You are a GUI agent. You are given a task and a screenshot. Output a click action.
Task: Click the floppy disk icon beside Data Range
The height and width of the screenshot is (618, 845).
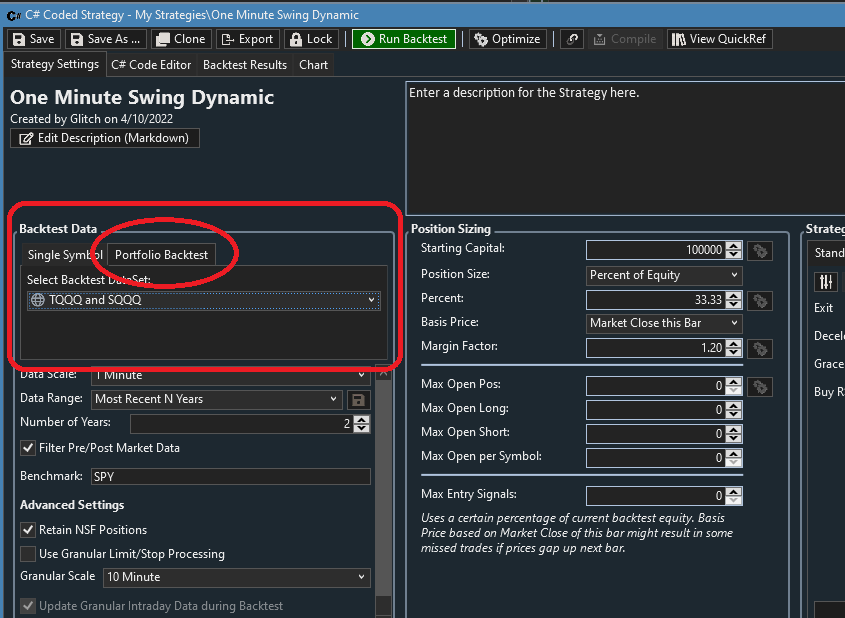point(358,399)
